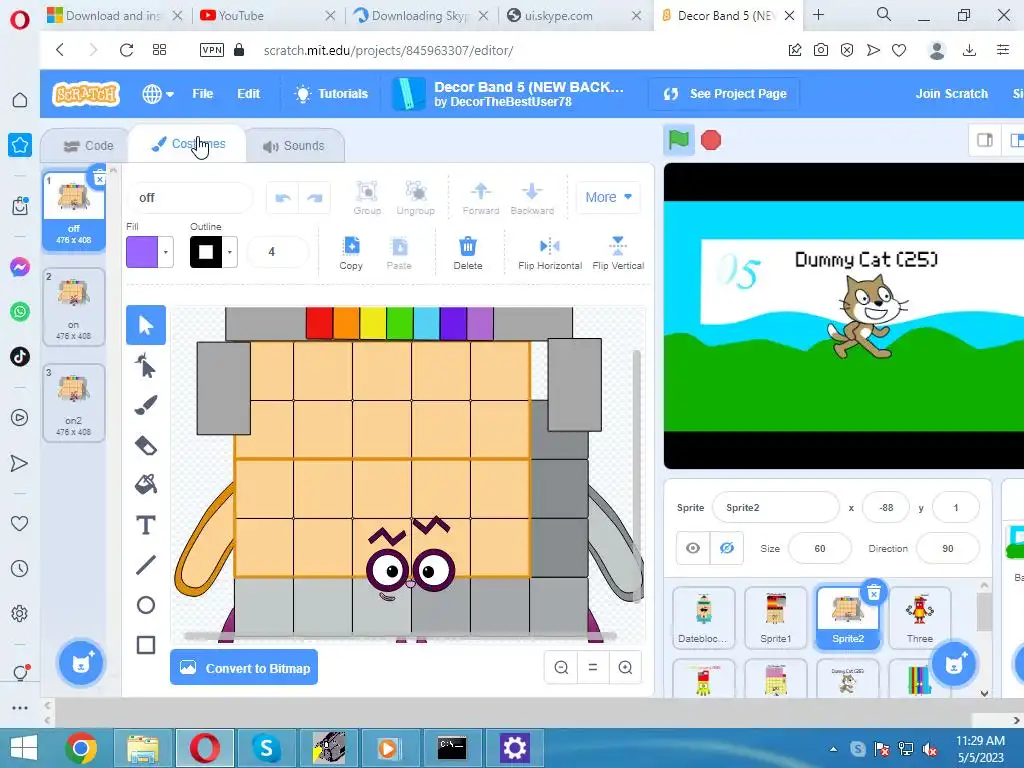Click the red stop button
The width and height of the screenshot is (1024, 768).
coord(711,140)
